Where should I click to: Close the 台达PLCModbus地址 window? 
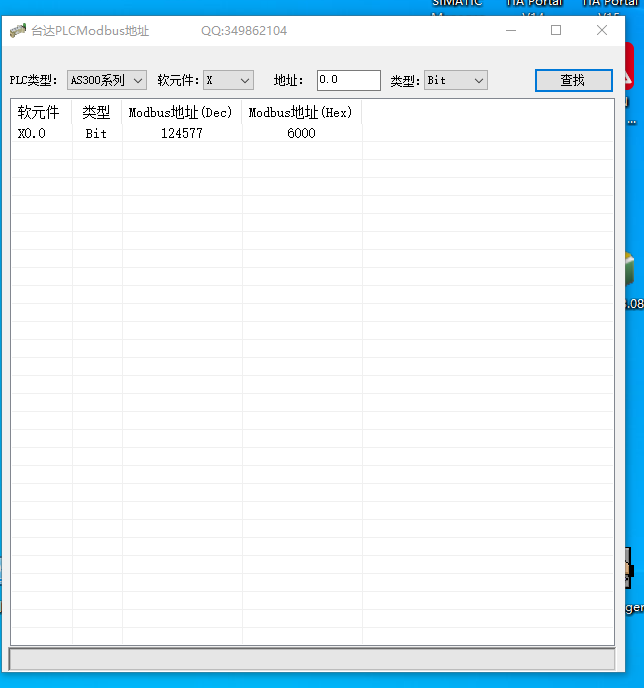click(x=602, y=31)
